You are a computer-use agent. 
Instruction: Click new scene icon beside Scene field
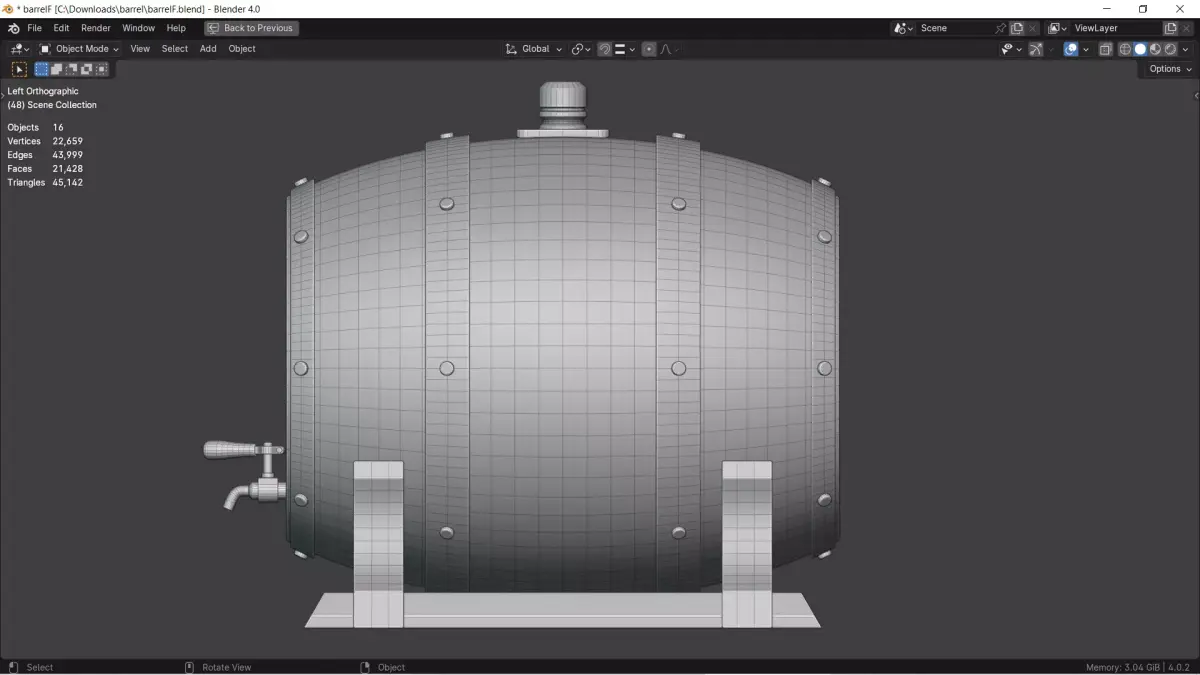click(1017, 28)
